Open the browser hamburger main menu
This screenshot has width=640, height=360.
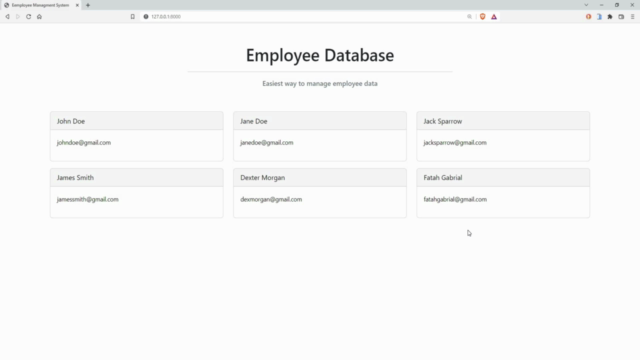point(633,17)
